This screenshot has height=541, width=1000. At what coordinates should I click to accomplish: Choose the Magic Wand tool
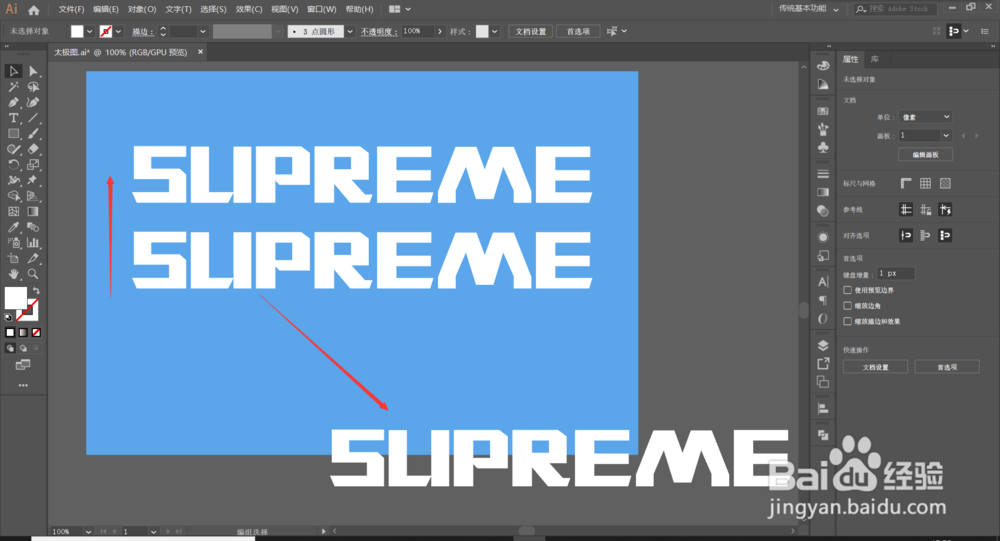pos(13,87)
